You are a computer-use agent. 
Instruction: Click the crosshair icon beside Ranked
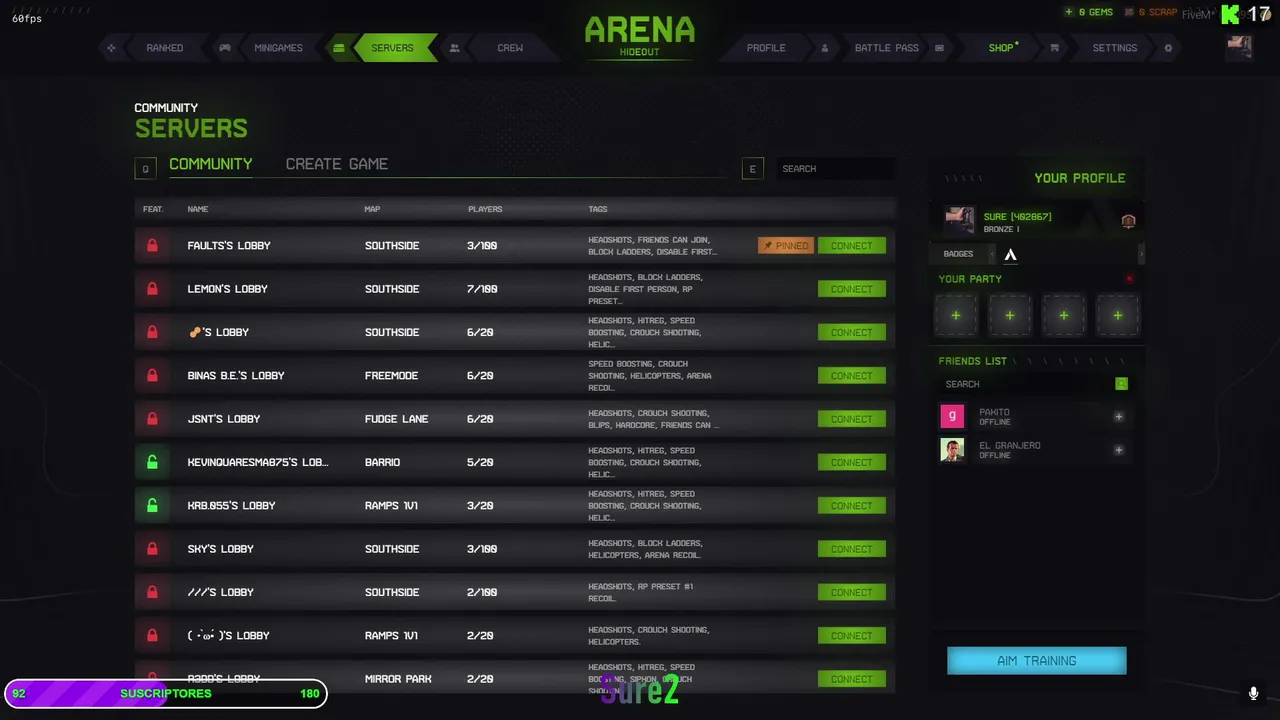coord(111,48)
